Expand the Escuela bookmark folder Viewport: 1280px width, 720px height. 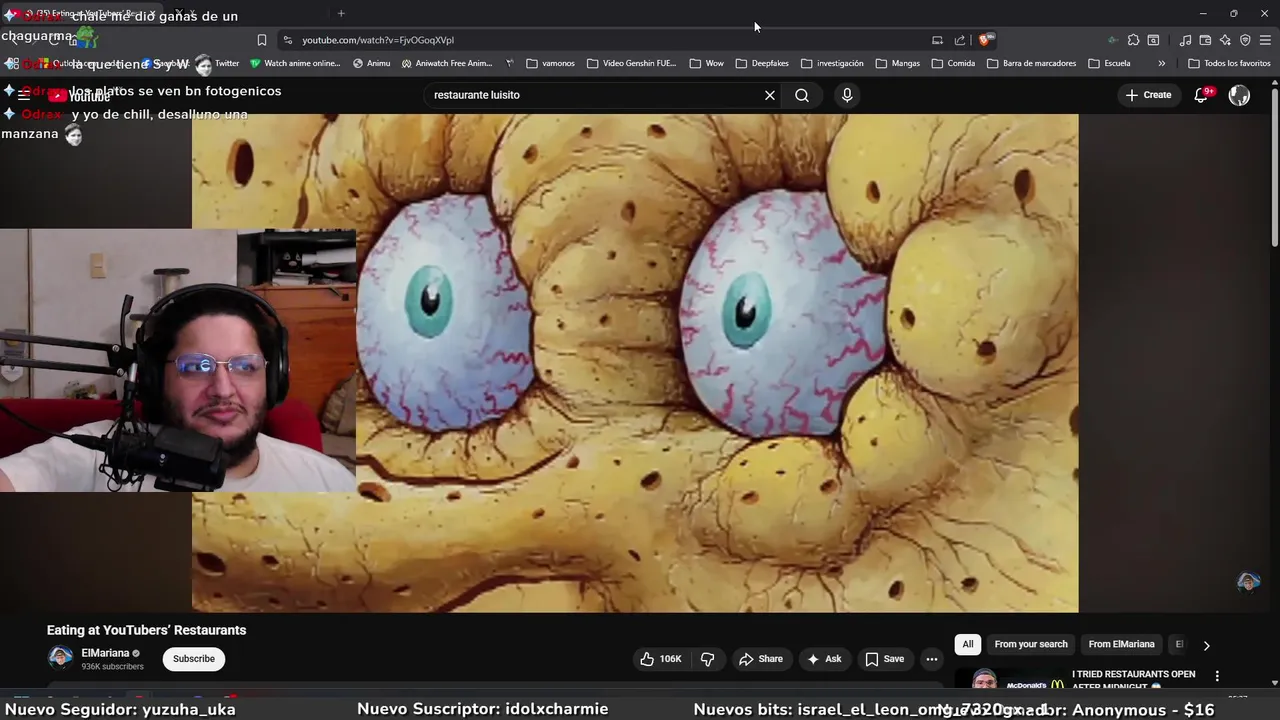pos(1109,63)
